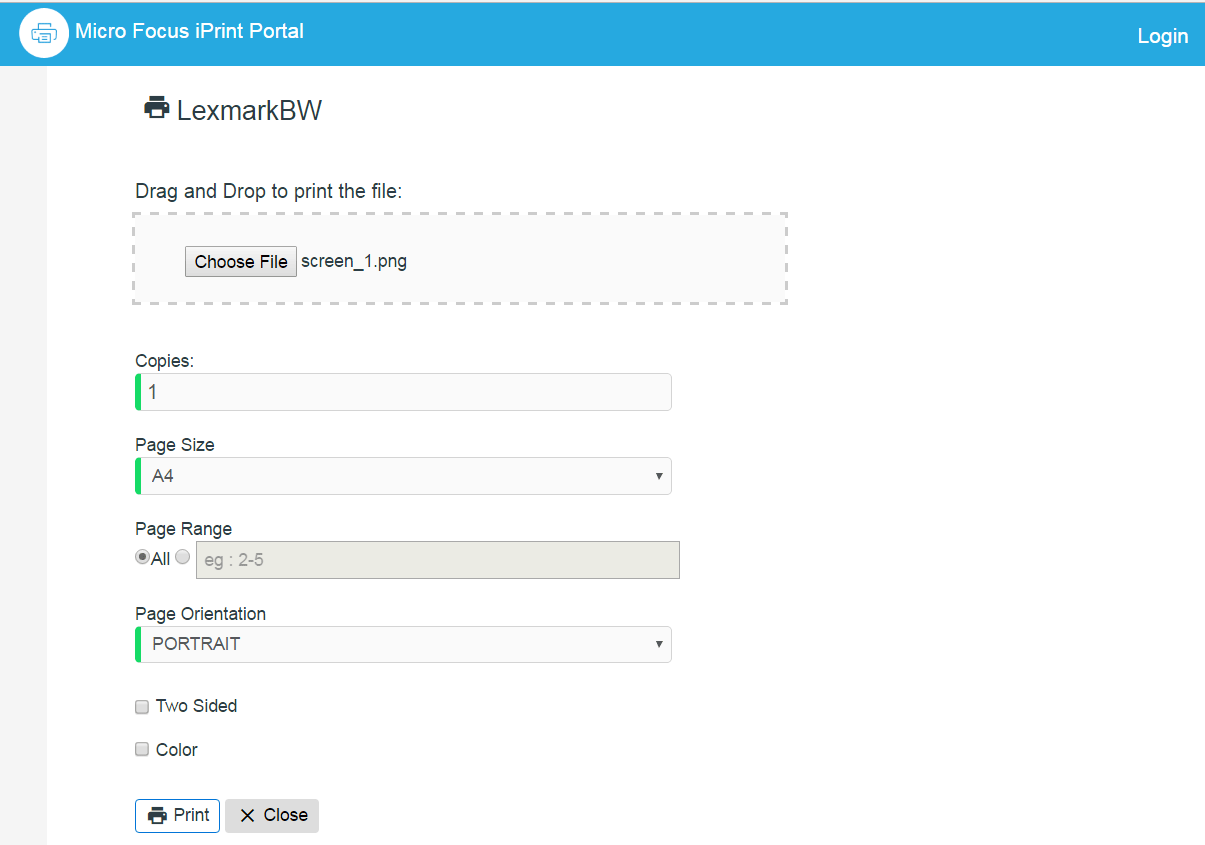Click the printer icon in Print button
1205x845 pixels.
point(157,816)
